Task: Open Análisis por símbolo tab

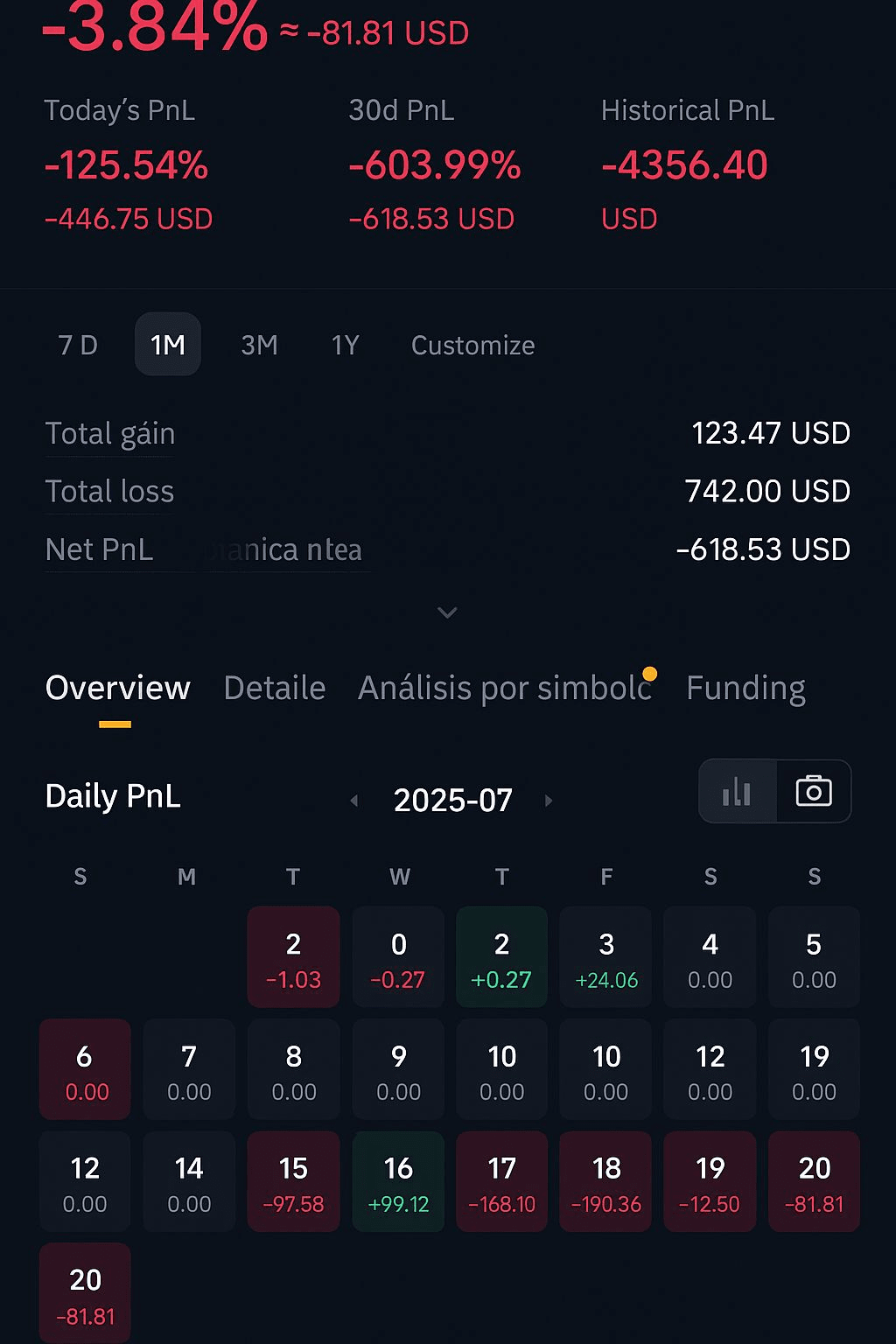Action: 505,689
